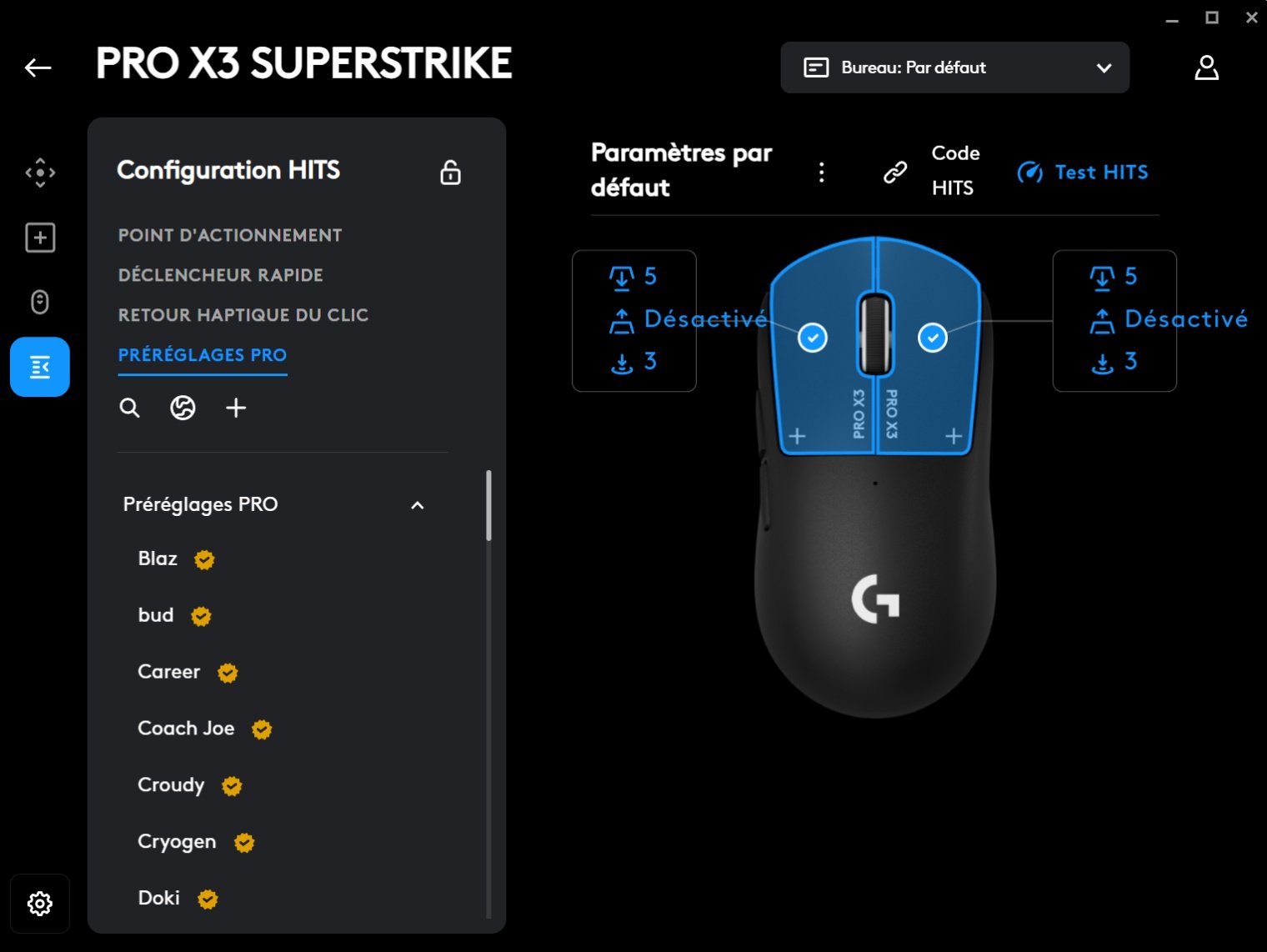Click left panel Désactivé rapid trigger value
The image size is (1267, 952).
coord(706,319)
